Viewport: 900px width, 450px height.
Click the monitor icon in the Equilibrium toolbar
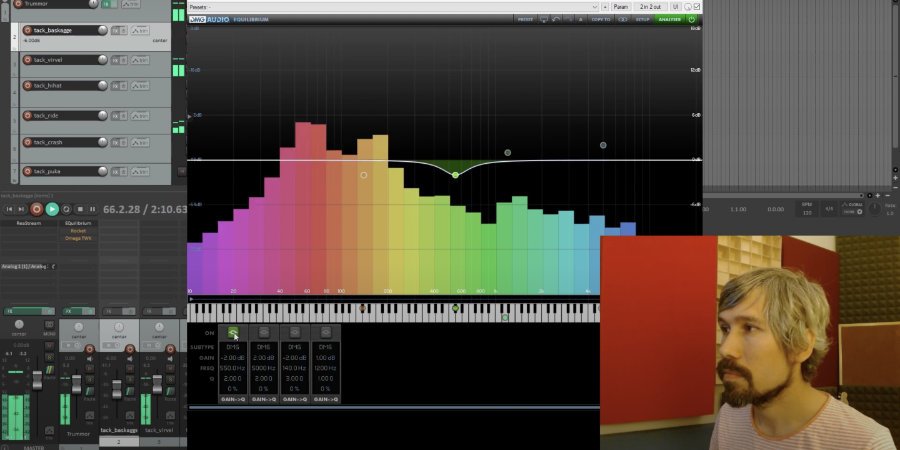point(544,20)
